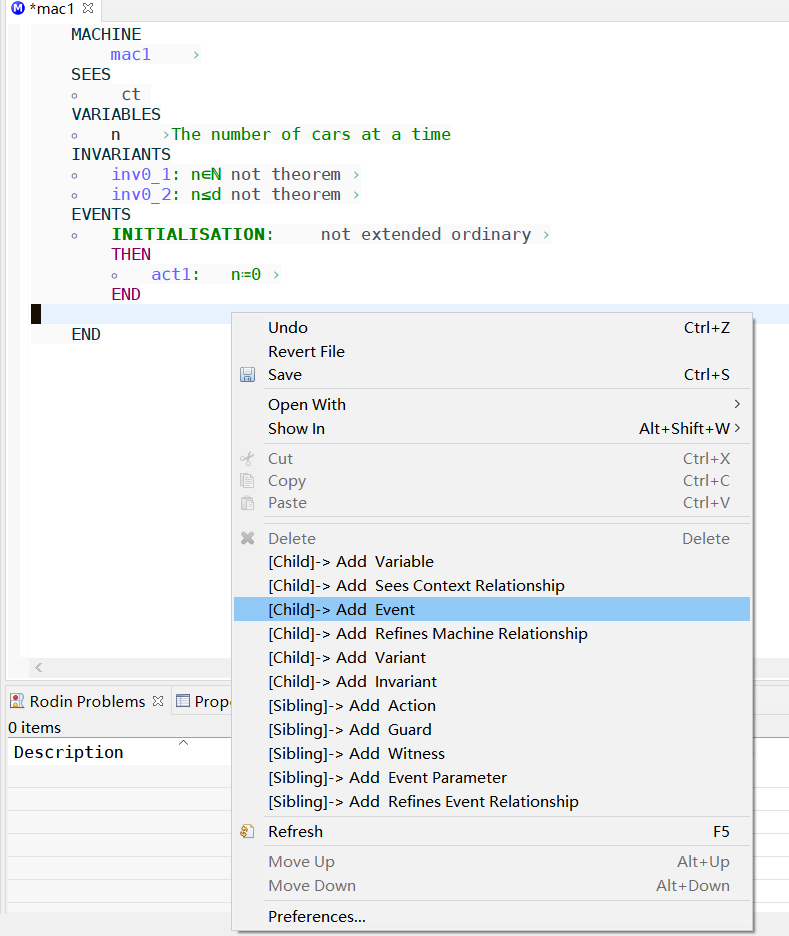
Task: Click the n≤d predicate
Action: (x=207, y=195)
